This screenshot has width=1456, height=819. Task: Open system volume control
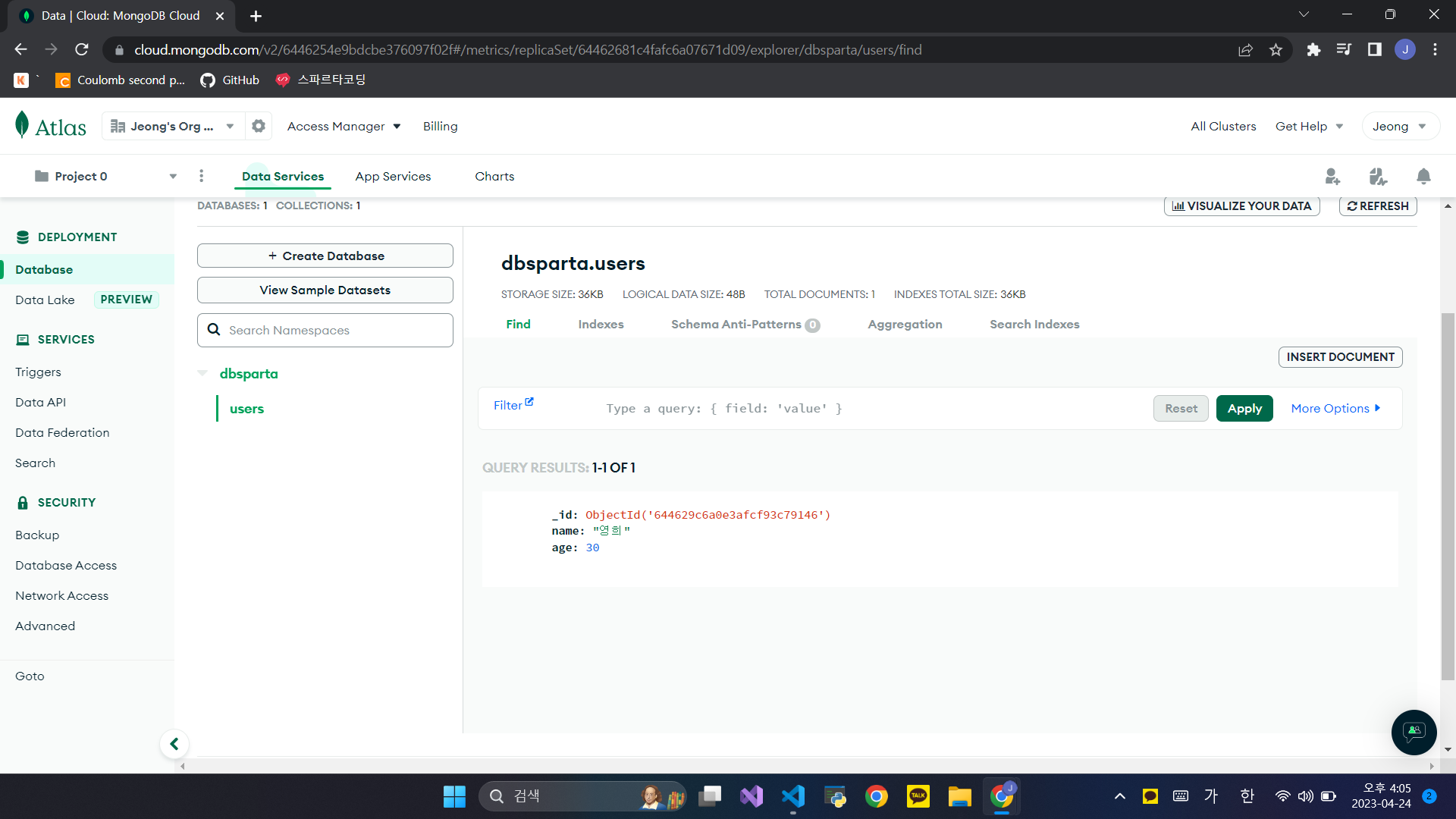pyautogui.click(x=1305, y=796)
